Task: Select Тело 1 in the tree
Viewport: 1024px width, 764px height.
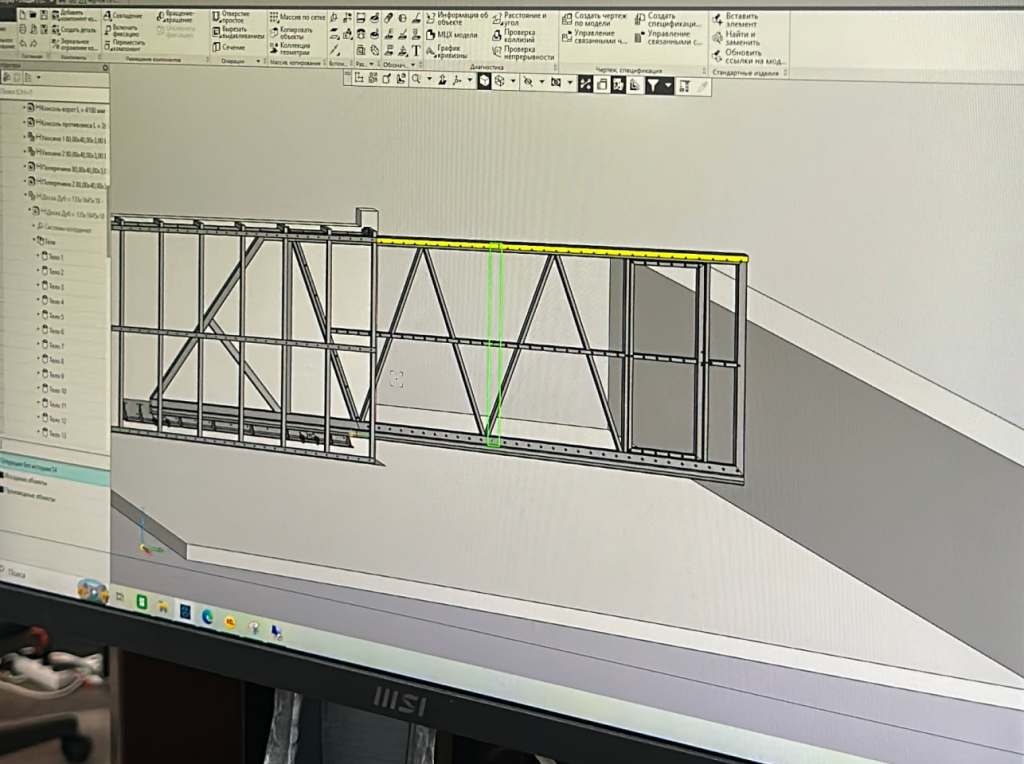Action: [x=52, y=257]
